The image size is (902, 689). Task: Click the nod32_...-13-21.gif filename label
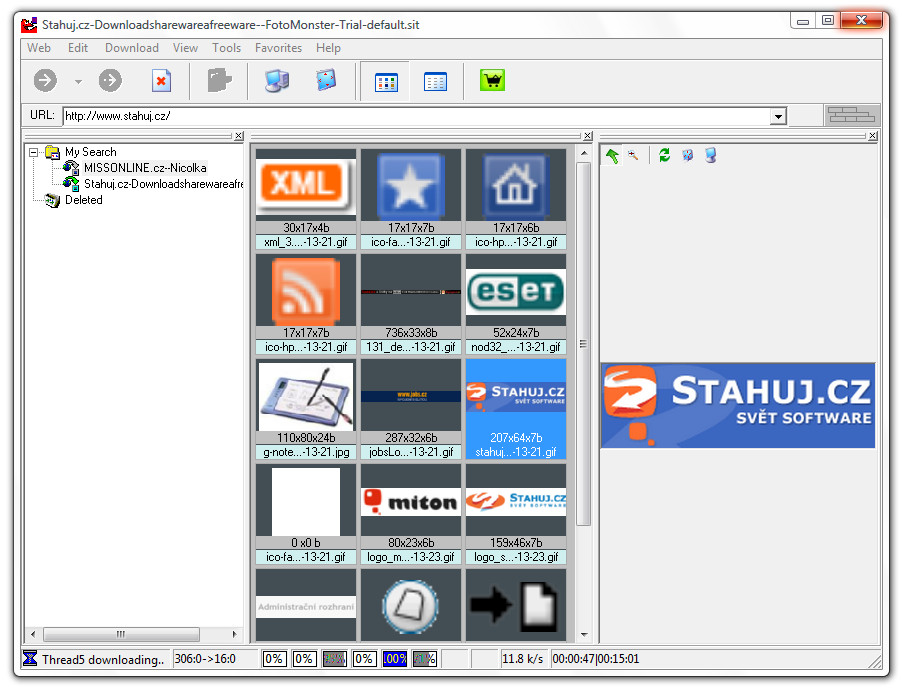(516, 347)
